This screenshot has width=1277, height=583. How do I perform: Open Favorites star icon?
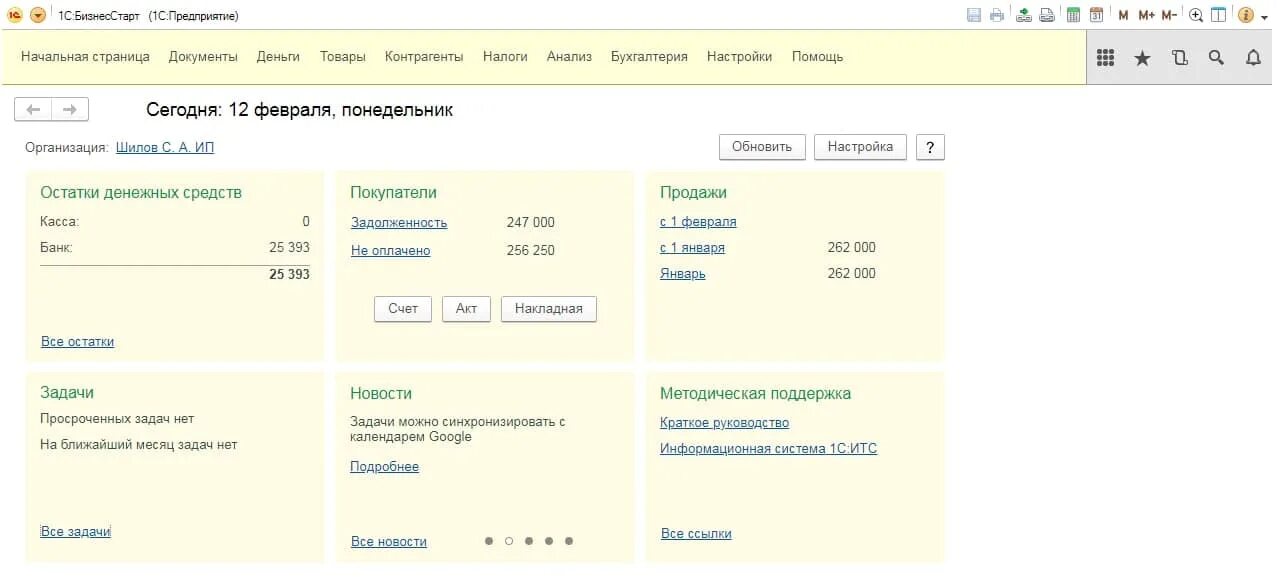click(1142, 58)
